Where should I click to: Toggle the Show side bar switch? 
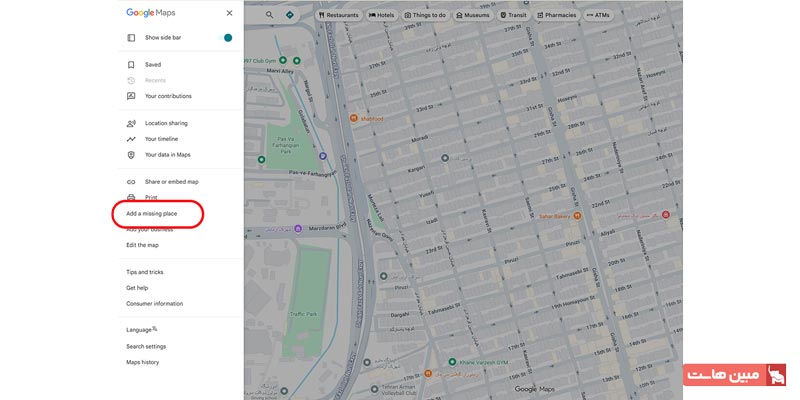pyautogui.click(x=224, y=38)
